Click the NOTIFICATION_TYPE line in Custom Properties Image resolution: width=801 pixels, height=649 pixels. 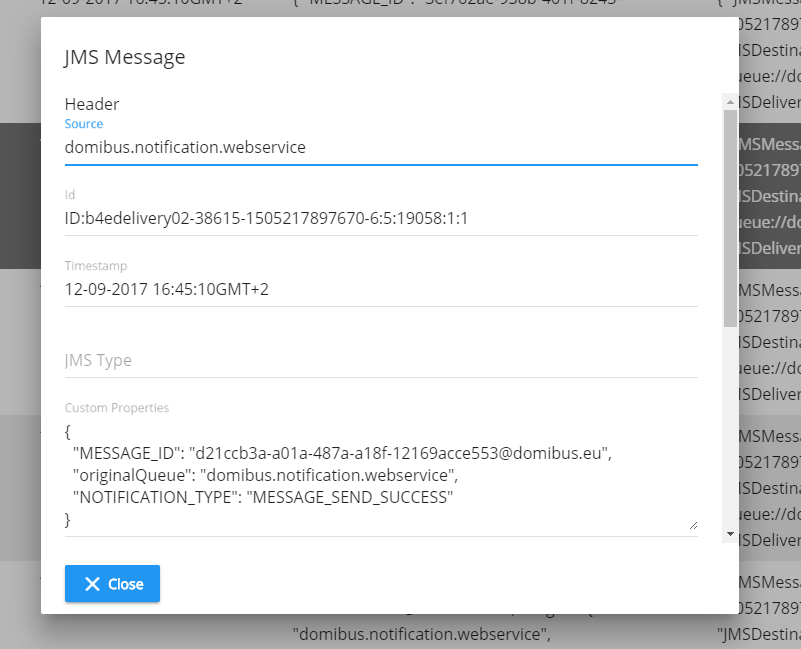click(x=263, y=497)
